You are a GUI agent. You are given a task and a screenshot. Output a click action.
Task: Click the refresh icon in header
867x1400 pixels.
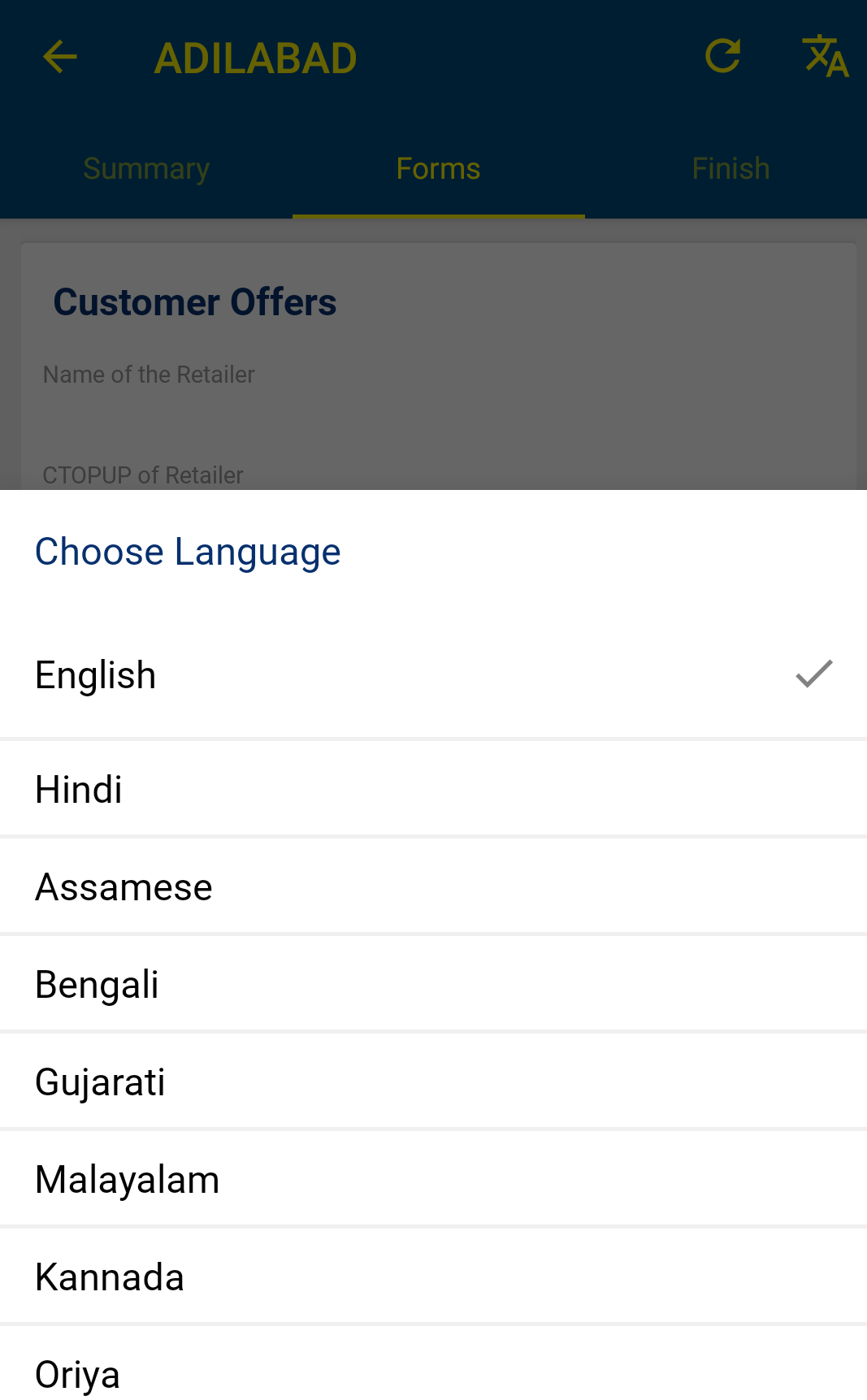pyautogui.click(x=722, y=57)
